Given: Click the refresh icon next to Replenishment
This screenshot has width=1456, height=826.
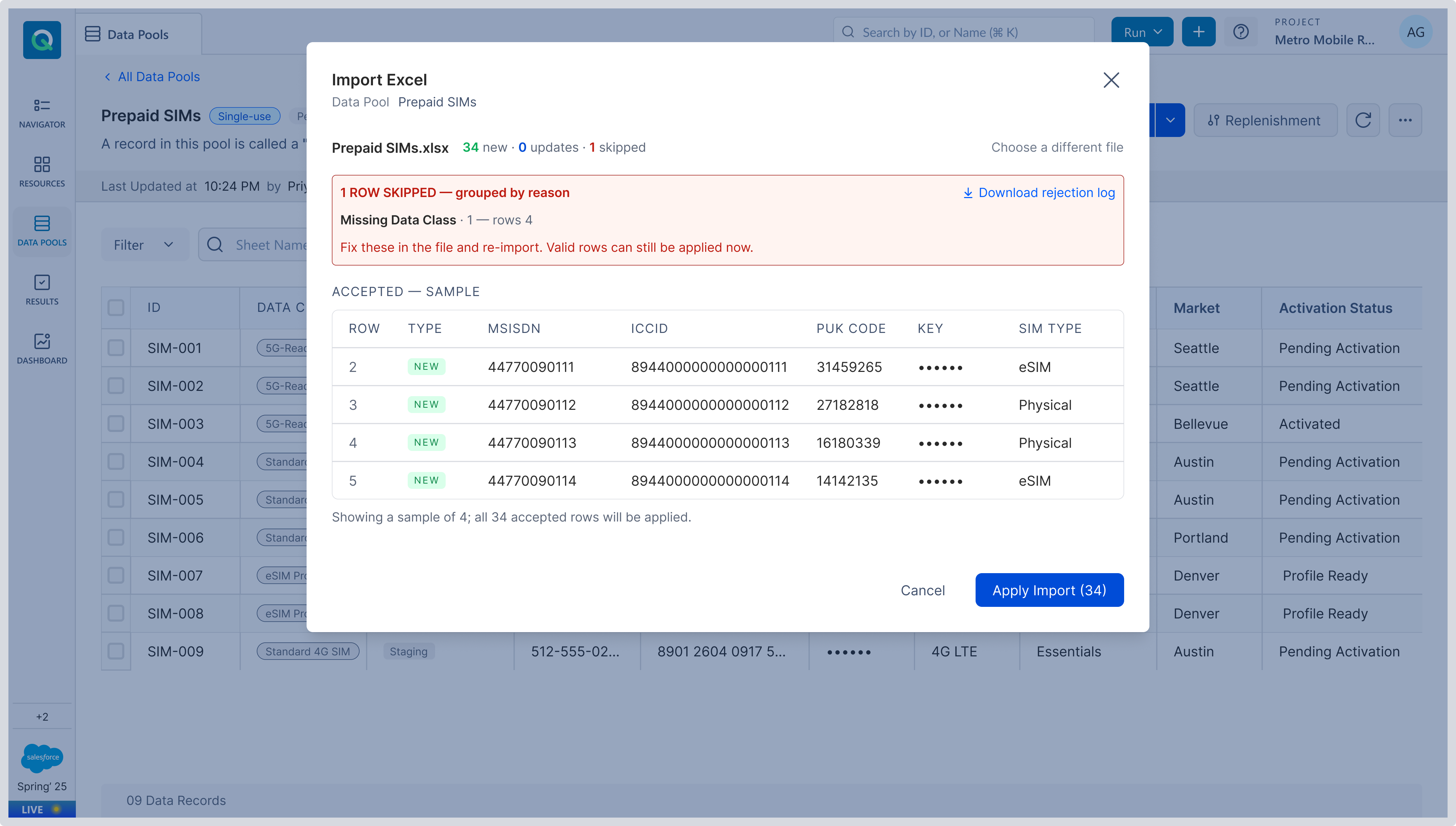Looking at the screenshot, I should pyautogui.click(x=1363, y=120).
